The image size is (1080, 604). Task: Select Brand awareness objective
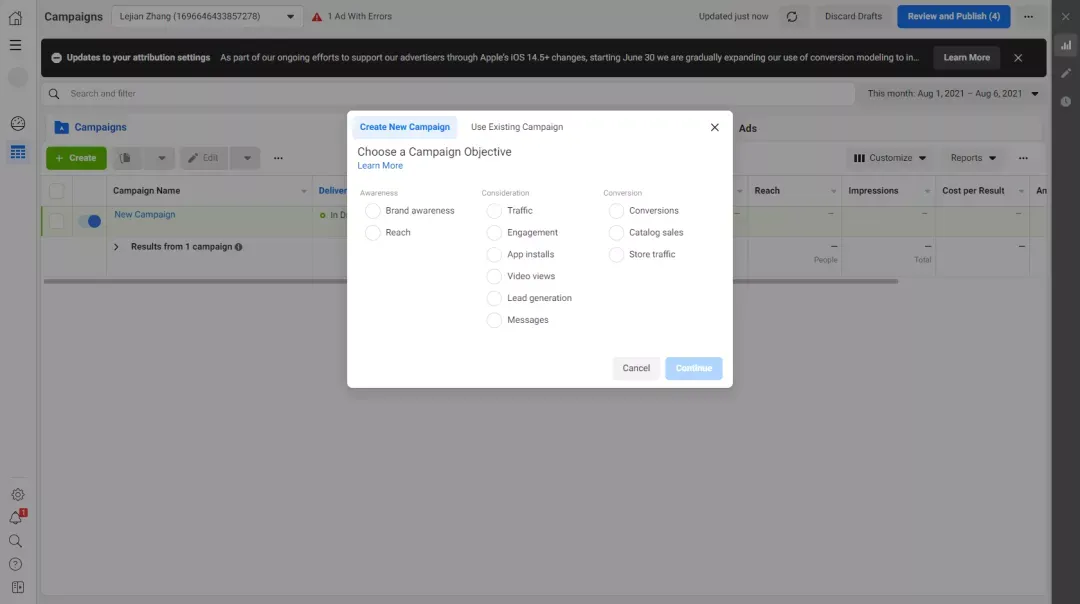tap(373, 211)
